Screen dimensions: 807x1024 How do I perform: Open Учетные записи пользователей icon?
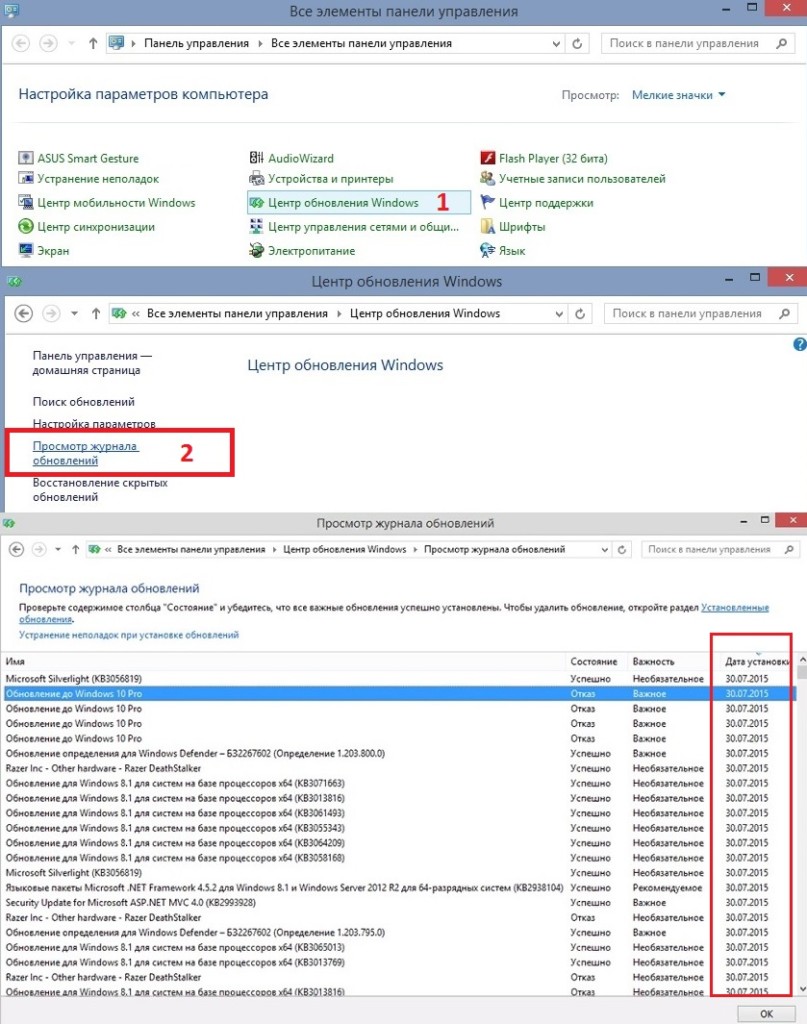click(487, 178)
